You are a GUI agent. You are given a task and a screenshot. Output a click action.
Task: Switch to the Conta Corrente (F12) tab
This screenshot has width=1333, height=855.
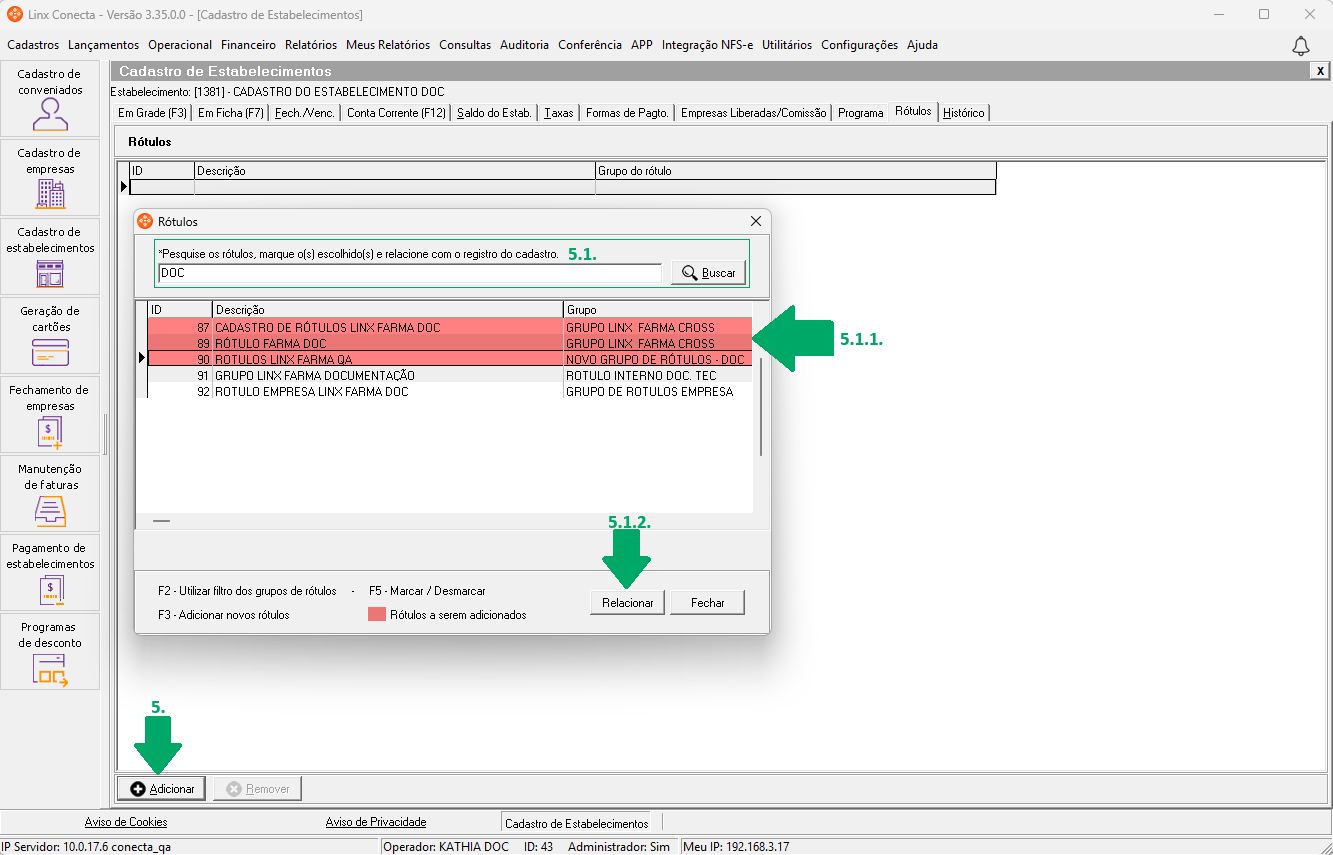pyautogui.click(x=396, y=113)
